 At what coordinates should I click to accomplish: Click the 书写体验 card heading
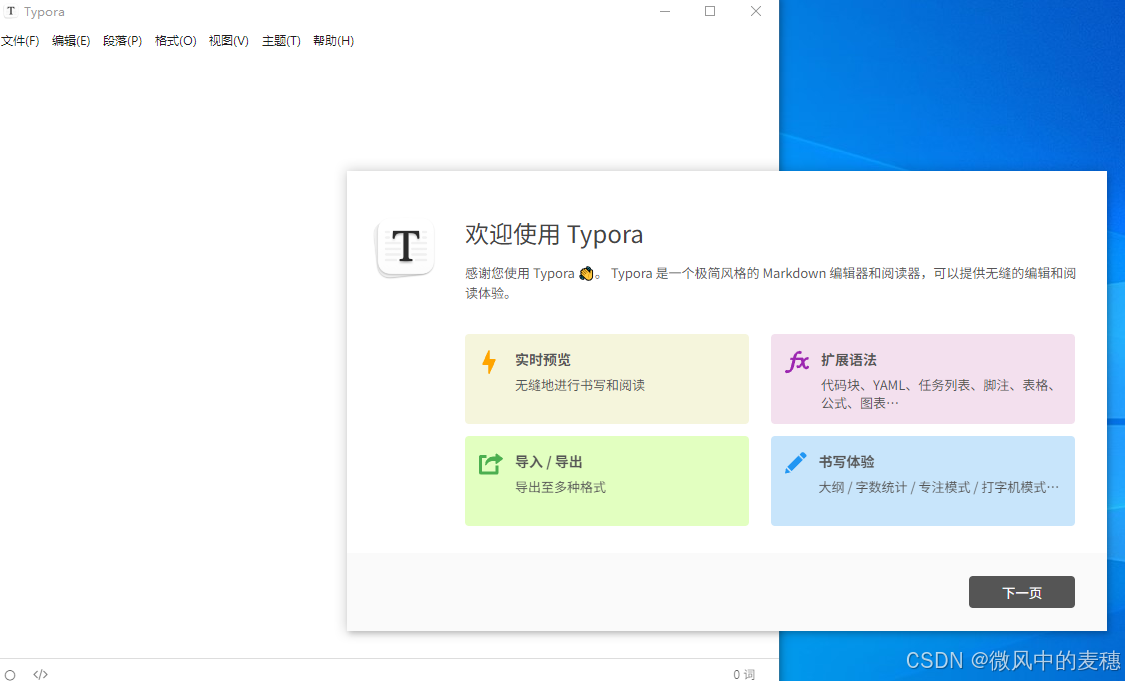pyautogui.click(x=847, y=462)
